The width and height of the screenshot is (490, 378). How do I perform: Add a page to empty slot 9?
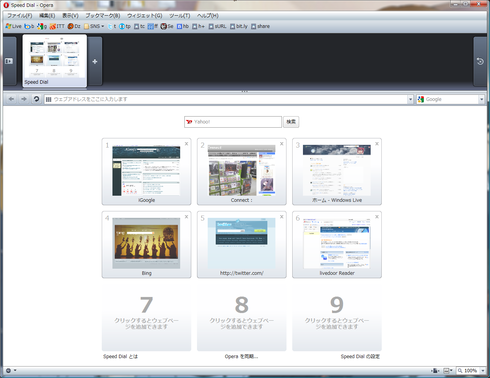337,317
